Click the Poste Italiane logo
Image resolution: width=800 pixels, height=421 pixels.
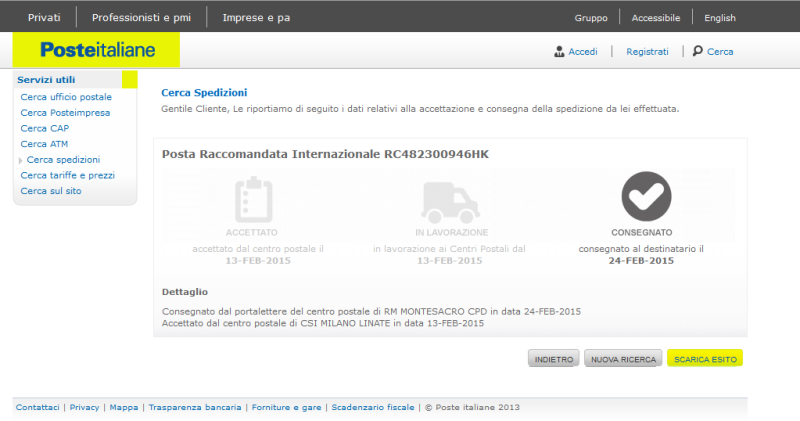click(x=97, y=50)
